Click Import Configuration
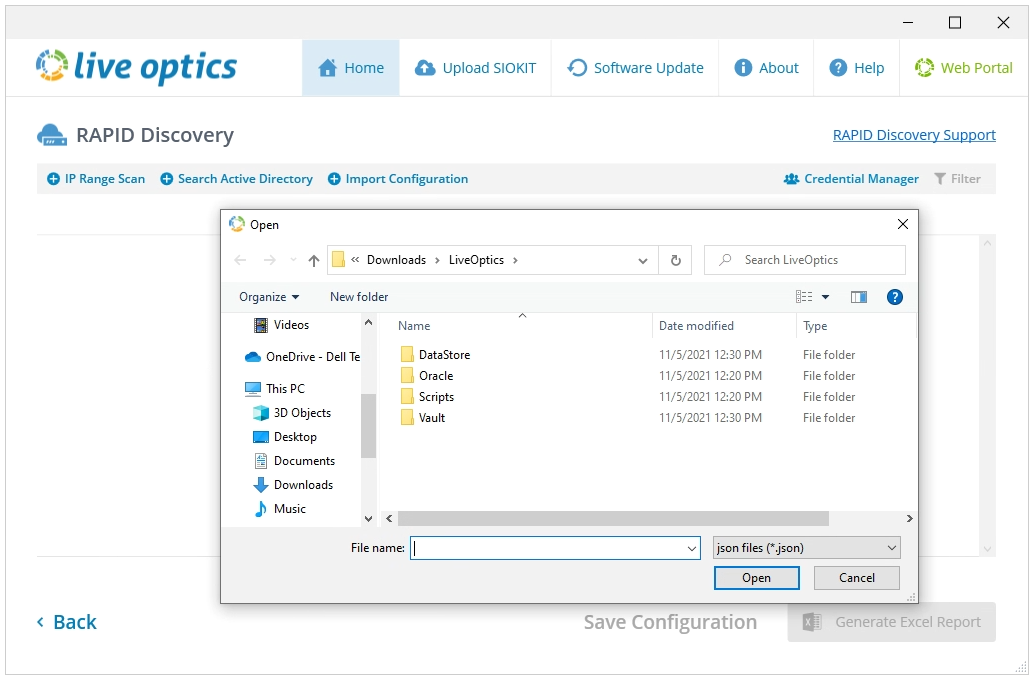 pyautogui.click(x=398, y=179)
